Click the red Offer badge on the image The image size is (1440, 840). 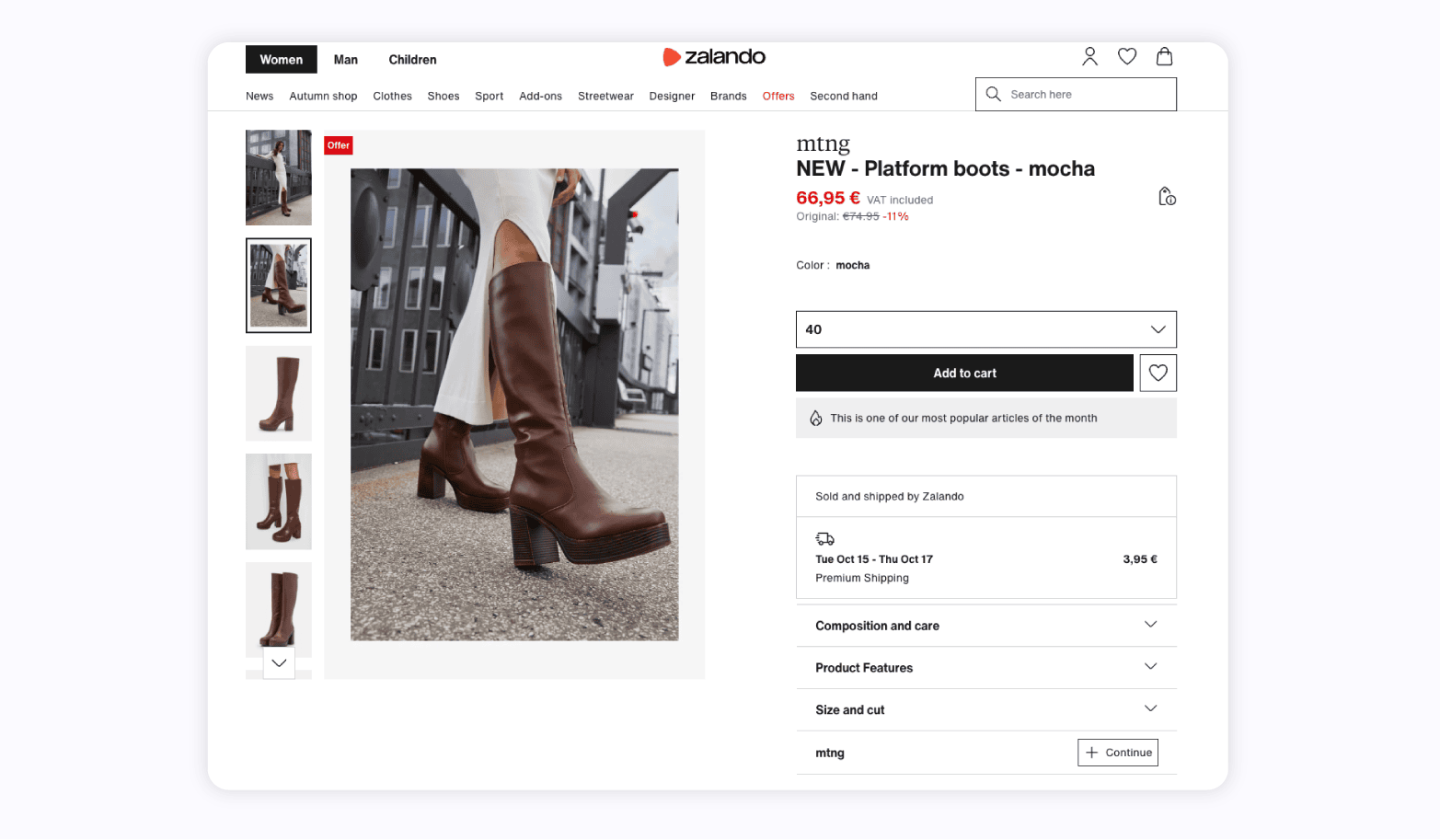[338, 144]
